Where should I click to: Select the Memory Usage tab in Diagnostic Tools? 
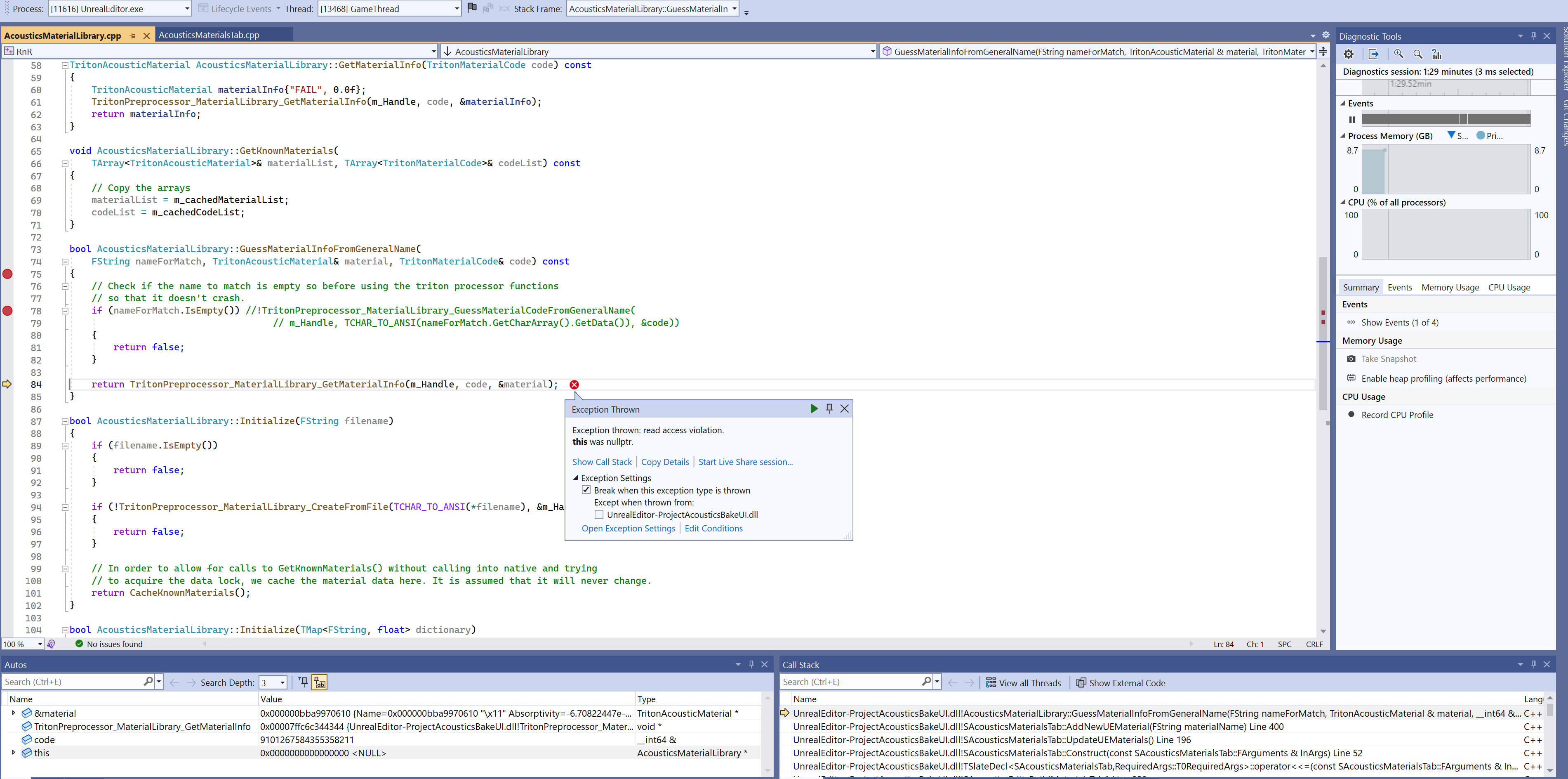pos(1449,287)
